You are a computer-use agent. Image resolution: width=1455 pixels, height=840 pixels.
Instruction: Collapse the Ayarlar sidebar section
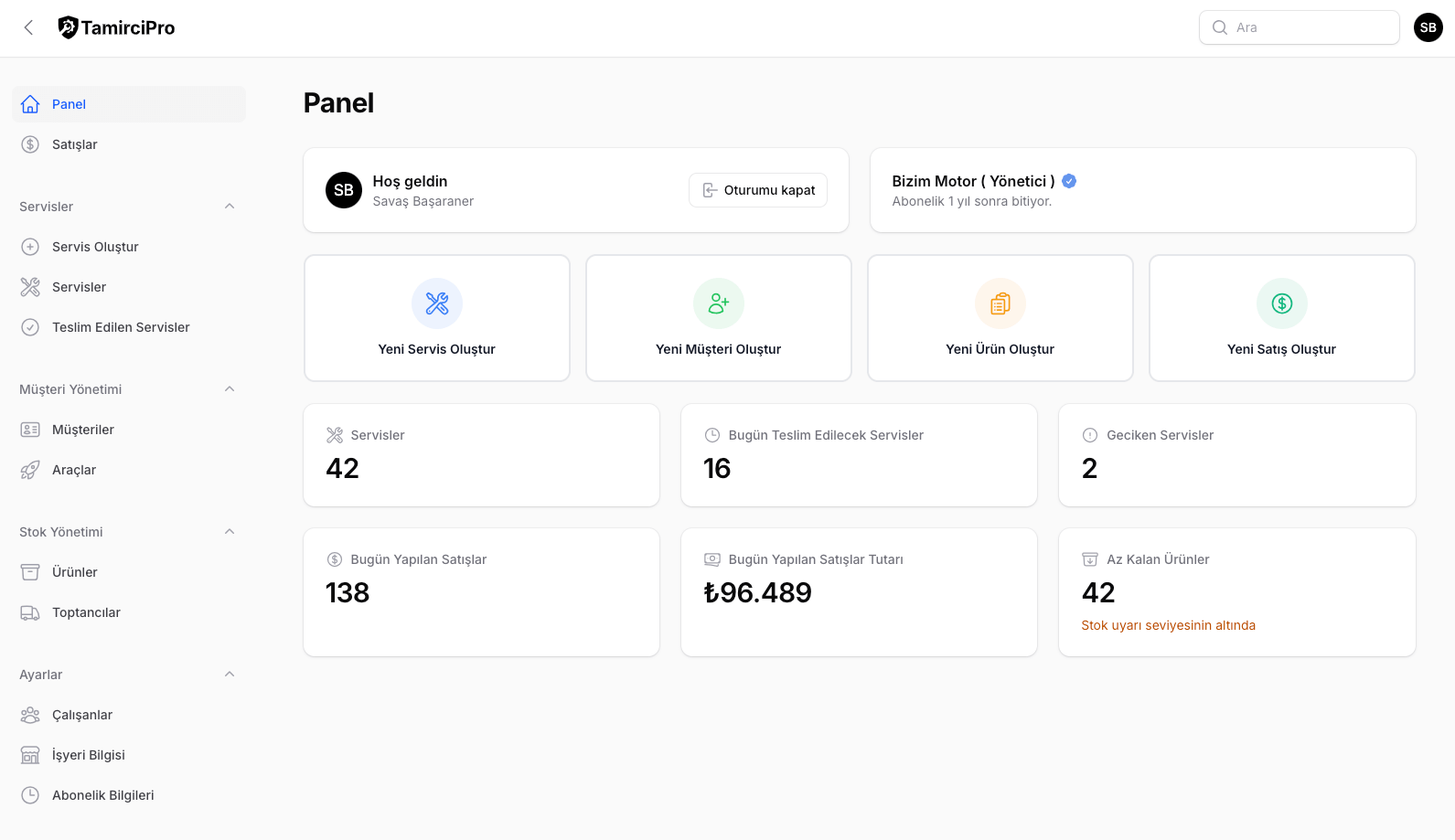230,675
